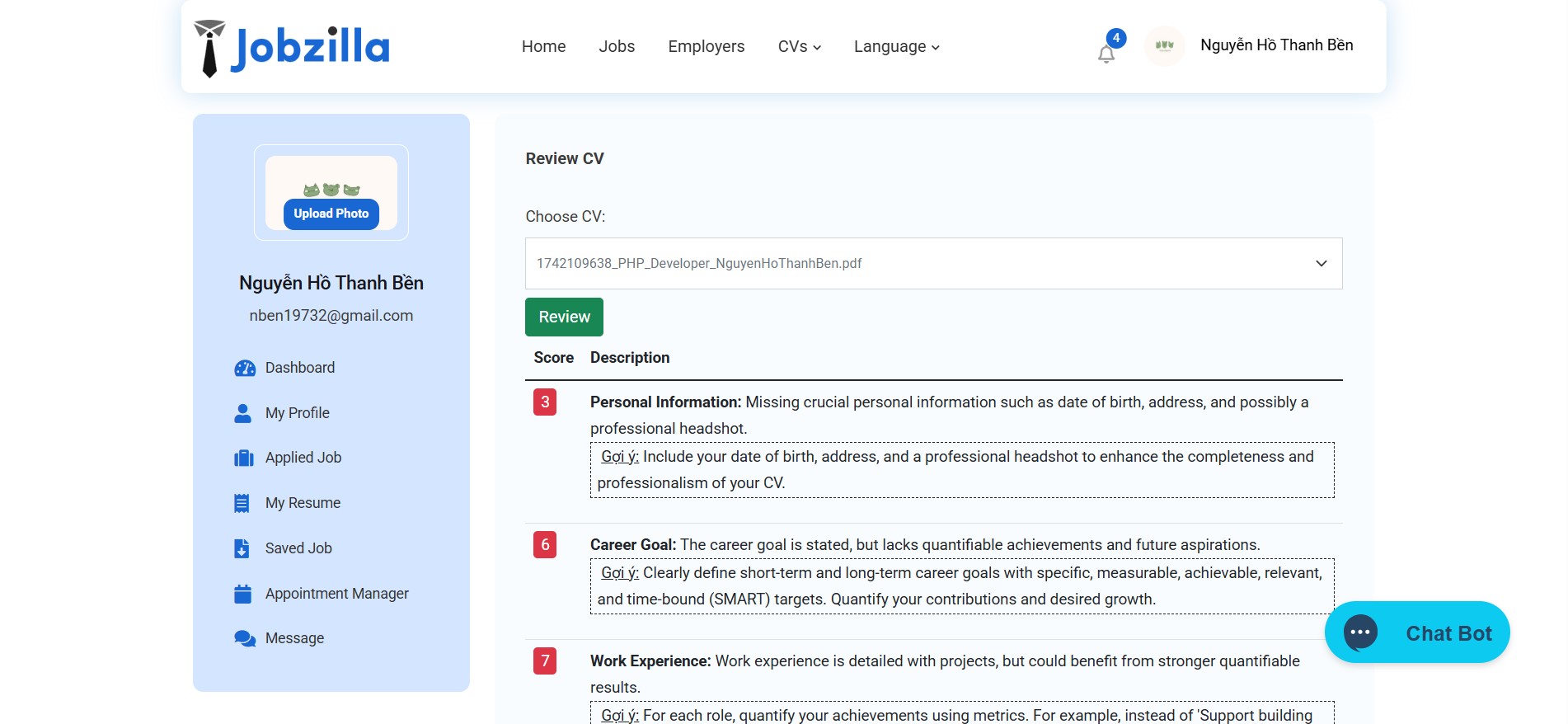The image size is (1568, 724).
Task: Expand the CVs dropdown menu
Action: (x=799, y=47)
